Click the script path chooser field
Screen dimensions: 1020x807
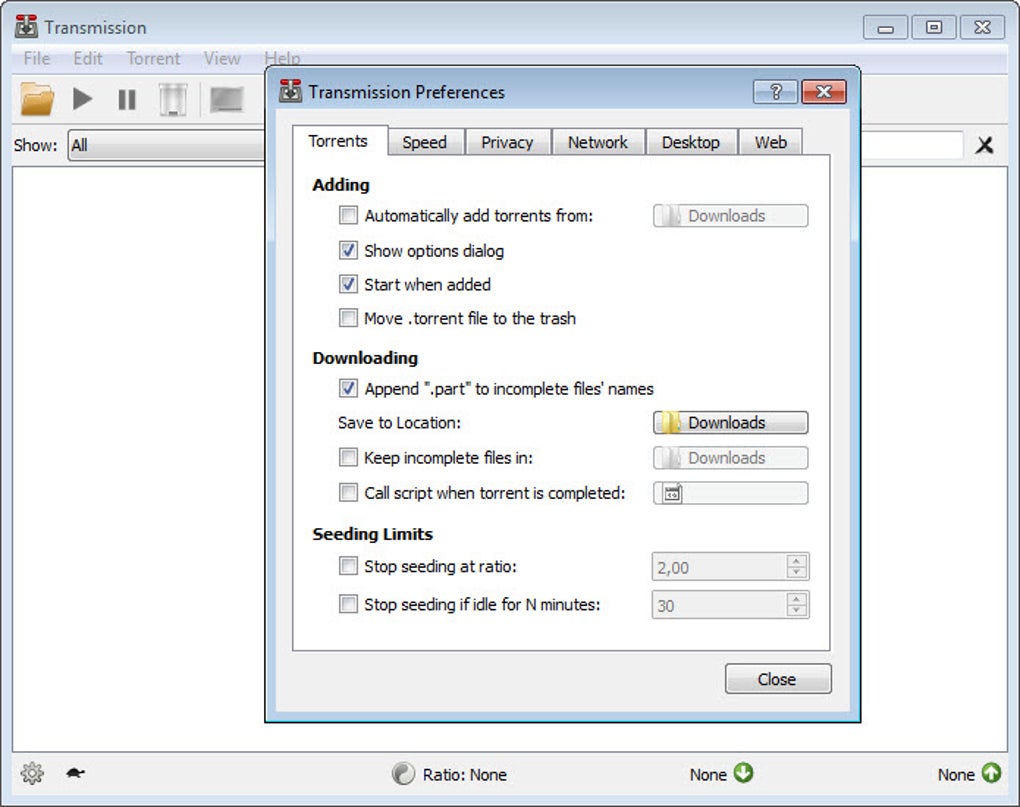(x=731, y=493)
